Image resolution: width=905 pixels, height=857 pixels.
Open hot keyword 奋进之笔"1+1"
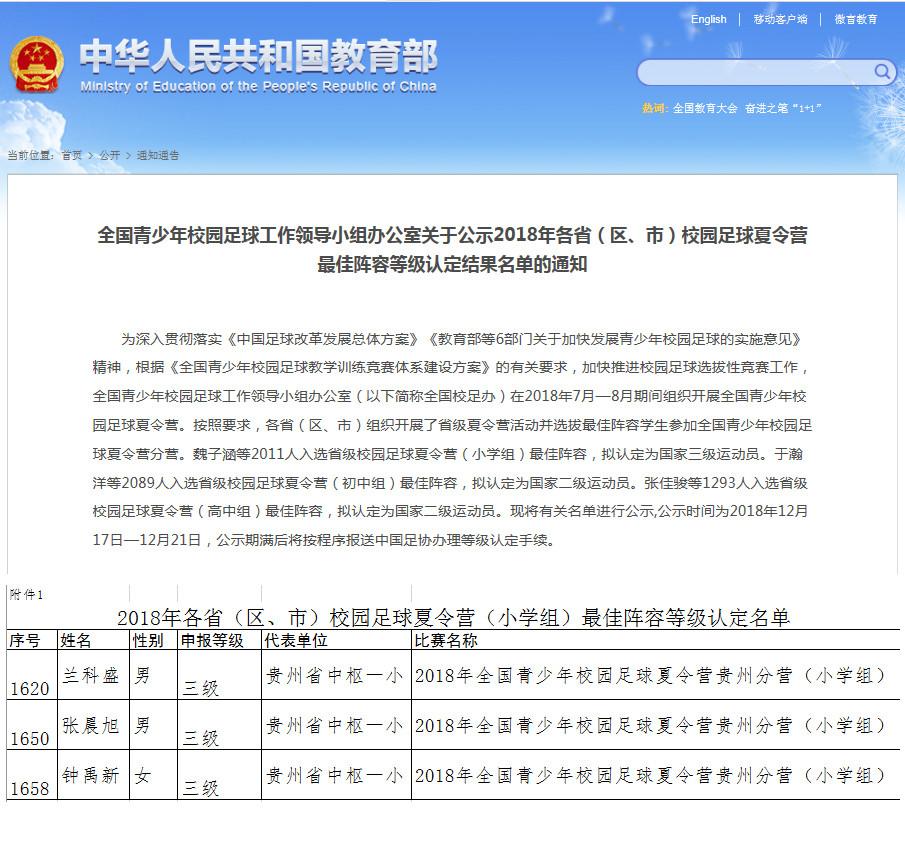coord(790,107)
